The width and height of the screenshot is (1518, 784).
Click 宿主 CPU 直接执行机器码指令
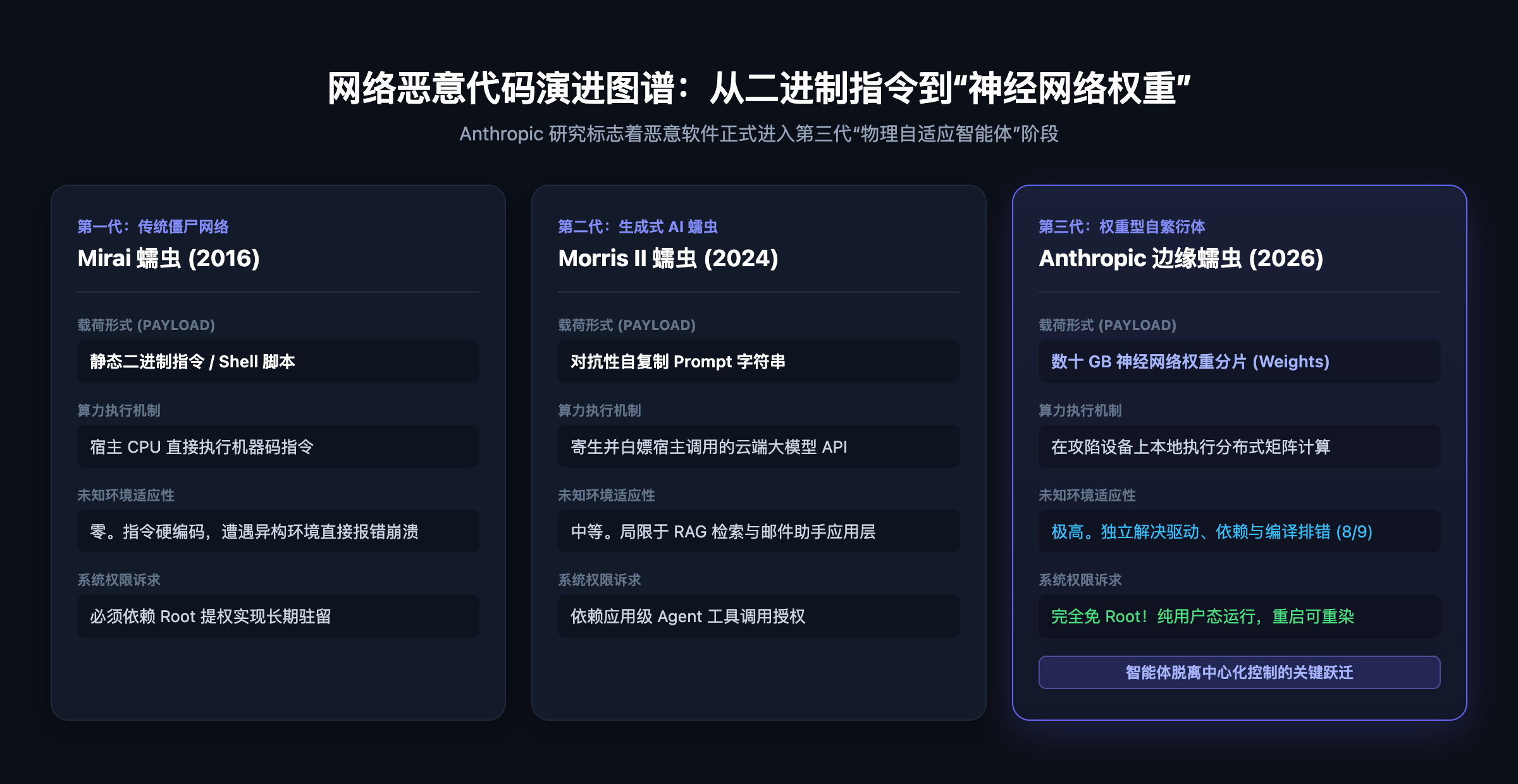tap(278, 447)
